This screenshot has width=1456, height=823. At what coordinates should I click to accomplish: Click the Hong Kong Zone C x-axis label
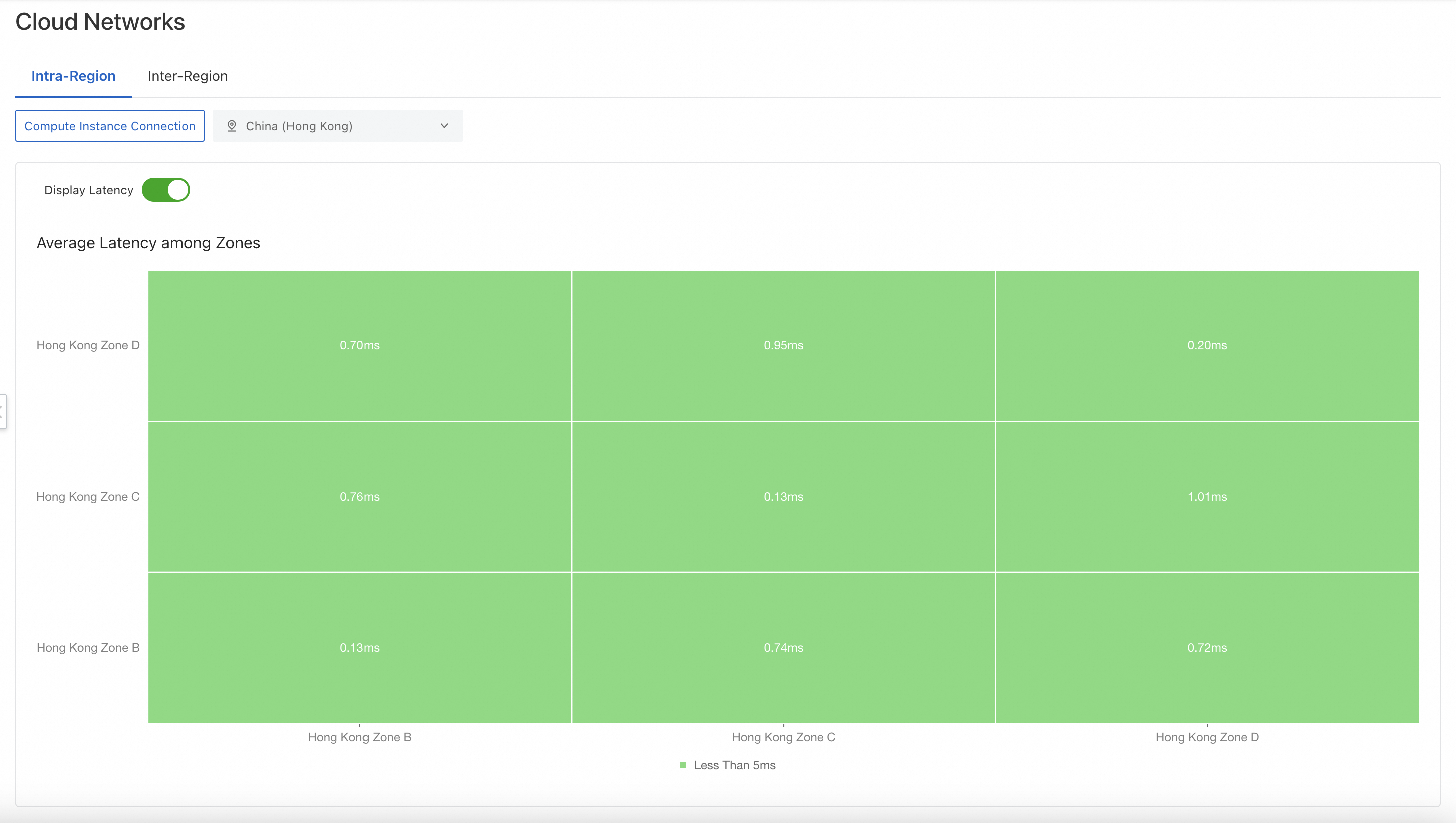pos(783,737)
